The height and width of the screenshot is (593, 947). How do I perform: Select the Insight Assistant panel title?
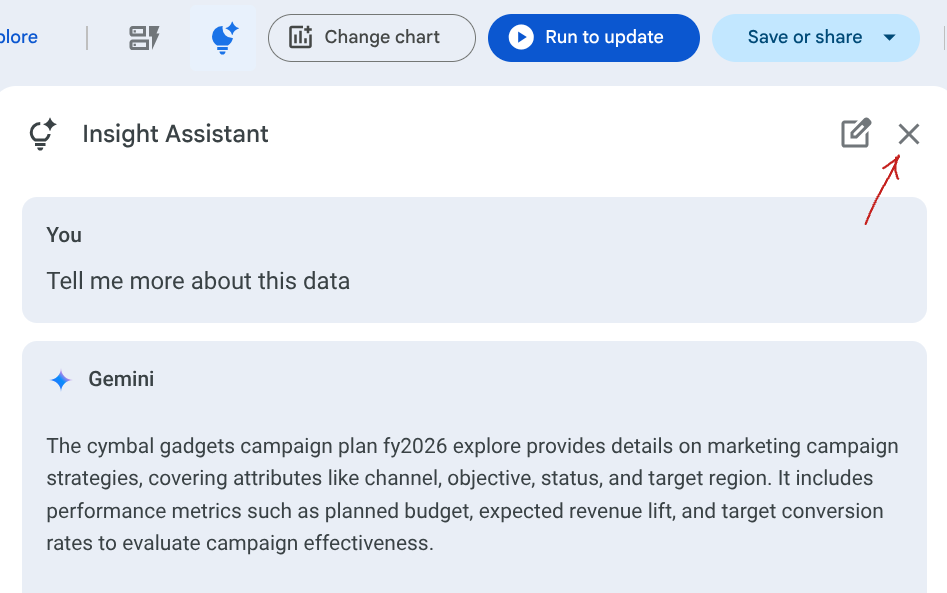(175, 134)
